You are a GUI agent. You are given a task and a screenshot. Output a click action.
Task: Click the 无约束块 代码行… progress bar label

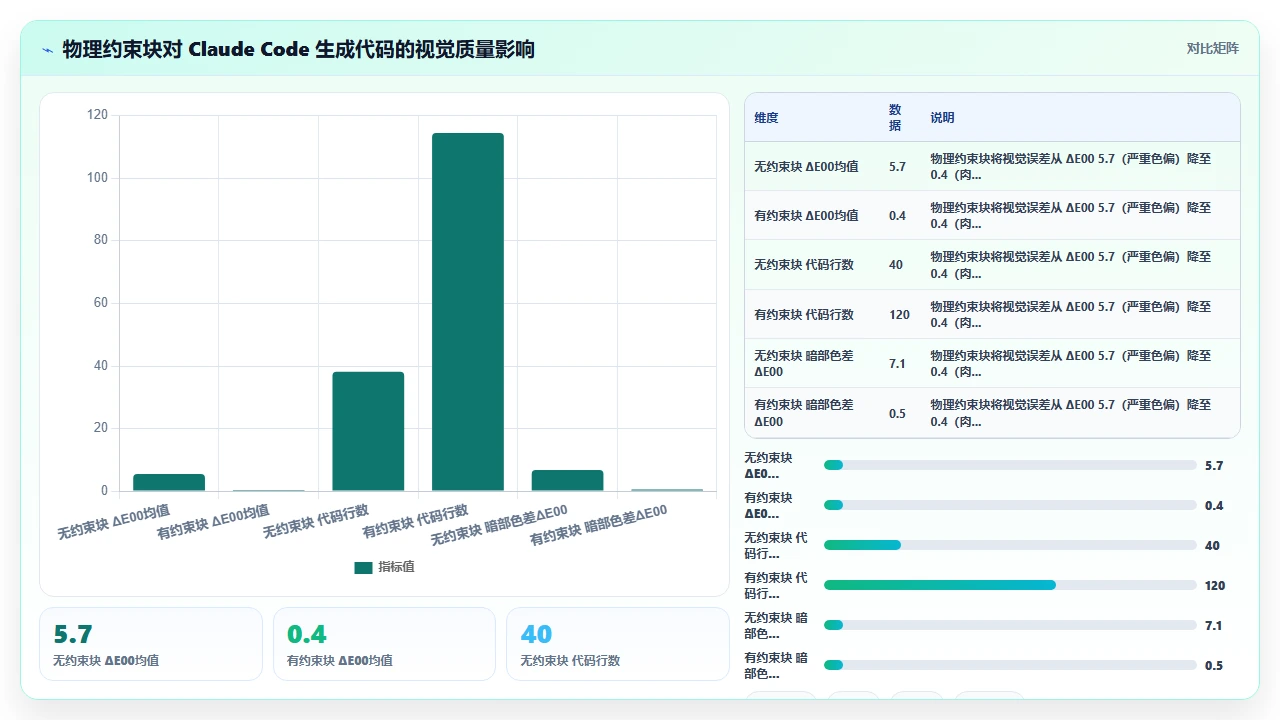coord(776,545)
